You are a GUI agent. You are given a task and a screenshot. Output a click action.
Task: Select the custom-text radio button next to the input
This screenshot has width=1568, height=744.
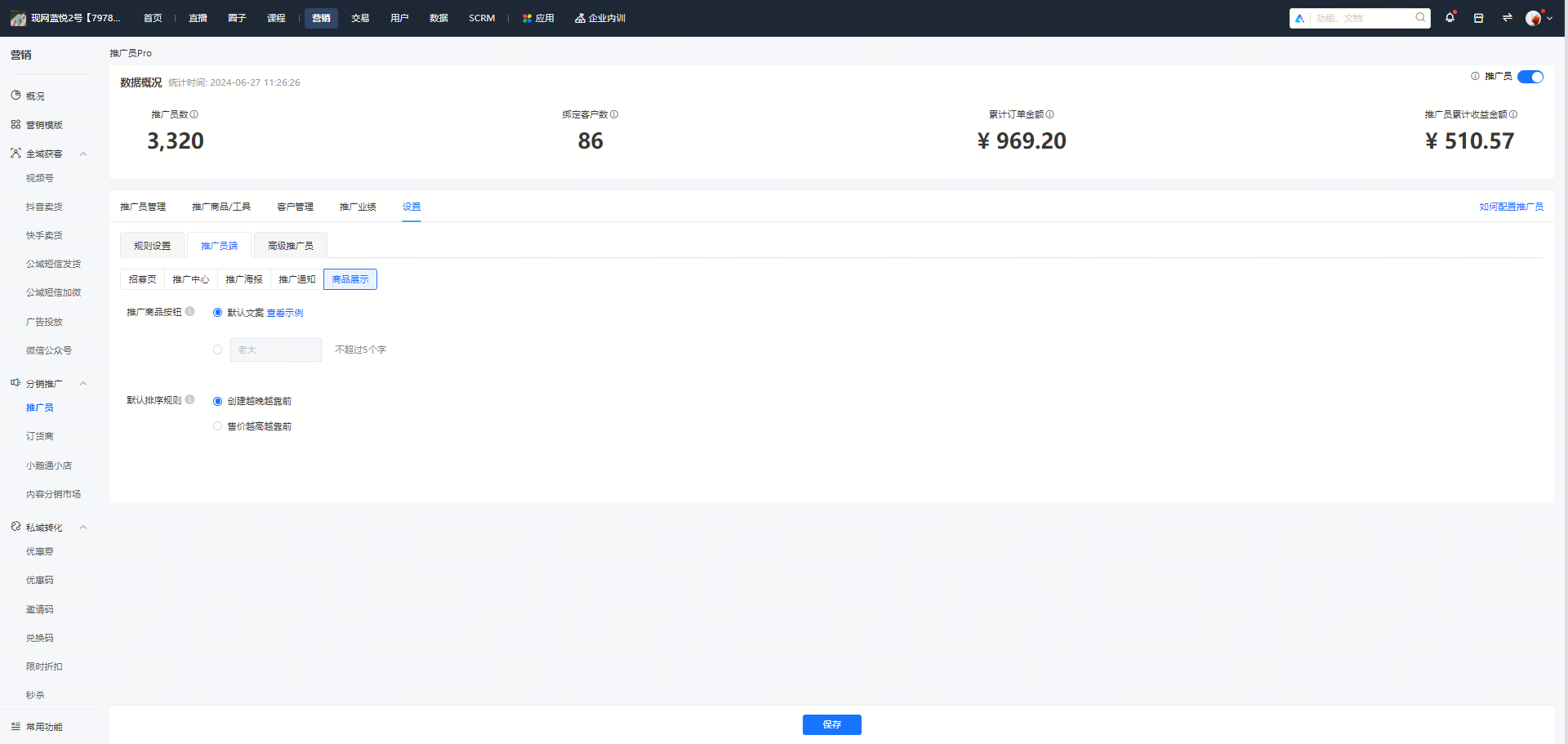(x=217, y=350)
